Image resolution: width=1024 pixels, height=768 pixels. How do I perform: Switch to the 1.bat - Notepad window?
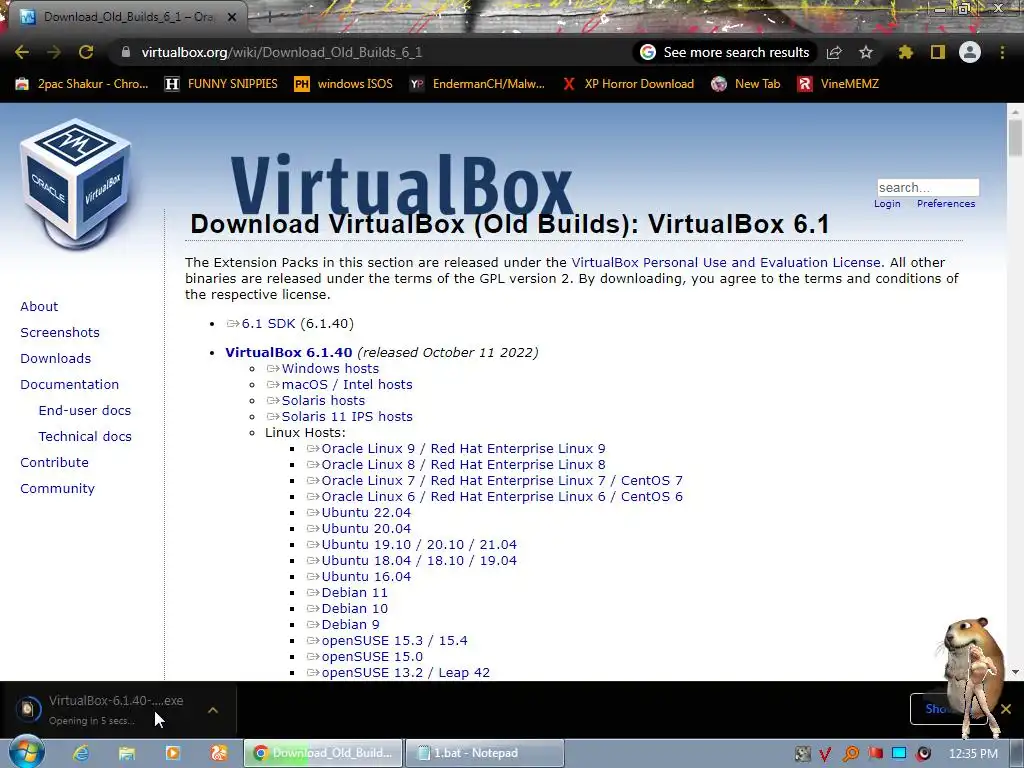pos(485,753)
